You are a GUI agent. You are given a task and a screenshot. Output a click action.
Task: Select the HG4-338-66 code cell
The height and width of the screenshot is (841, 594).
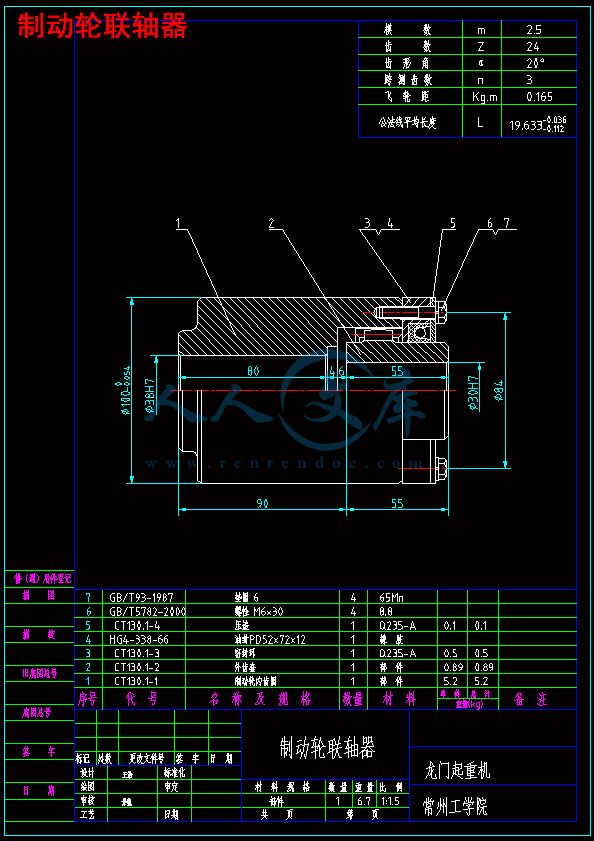point(140,639)
